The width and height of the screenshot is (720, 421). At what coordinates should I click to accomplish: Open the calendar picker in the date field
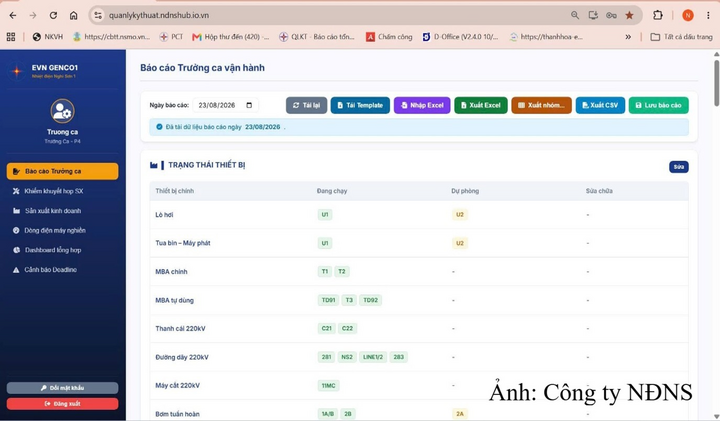point(249,105)
